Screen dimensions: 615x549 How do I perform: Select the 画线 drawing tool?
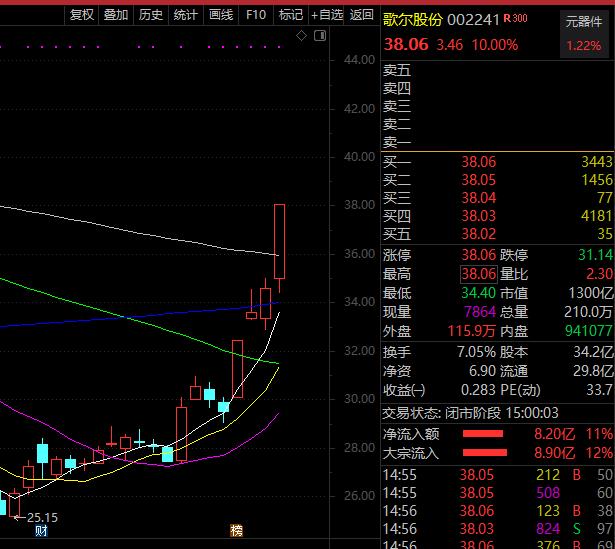click(x=220, y=15)
